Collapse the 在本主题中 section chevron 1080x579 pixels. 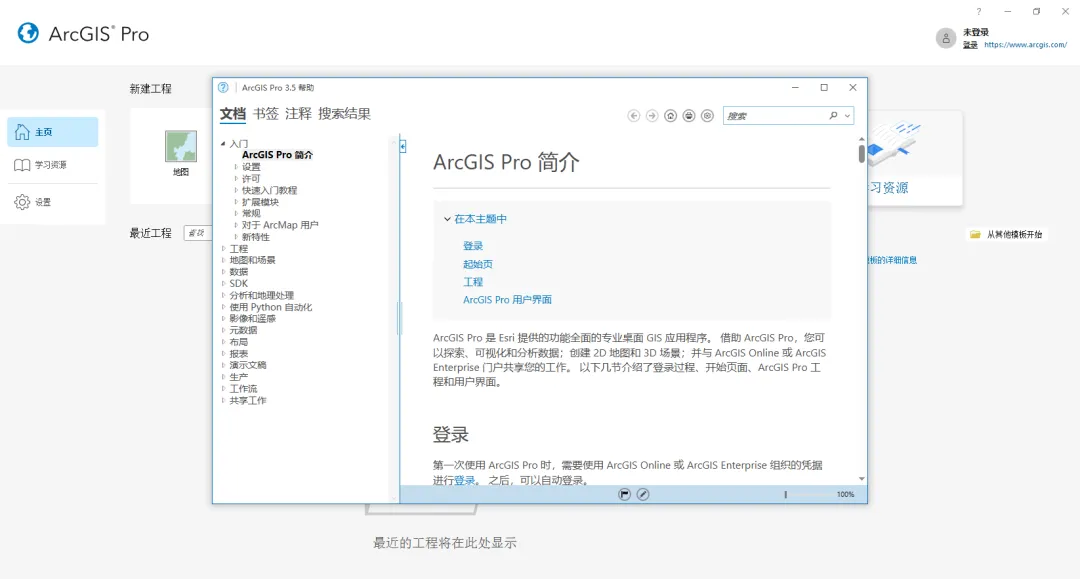click(x=447, y=219)
